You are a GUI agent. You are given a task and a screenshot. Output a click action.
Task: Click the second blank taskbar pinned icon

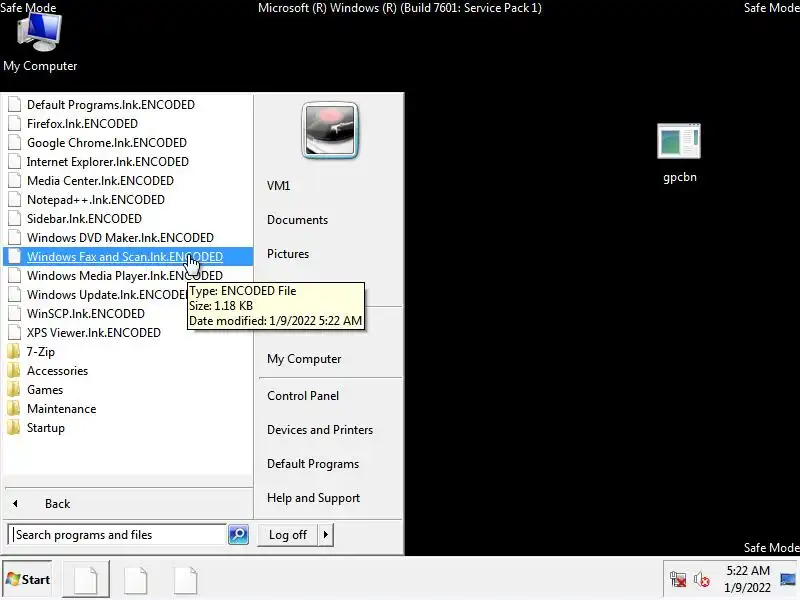pos(136,580)
